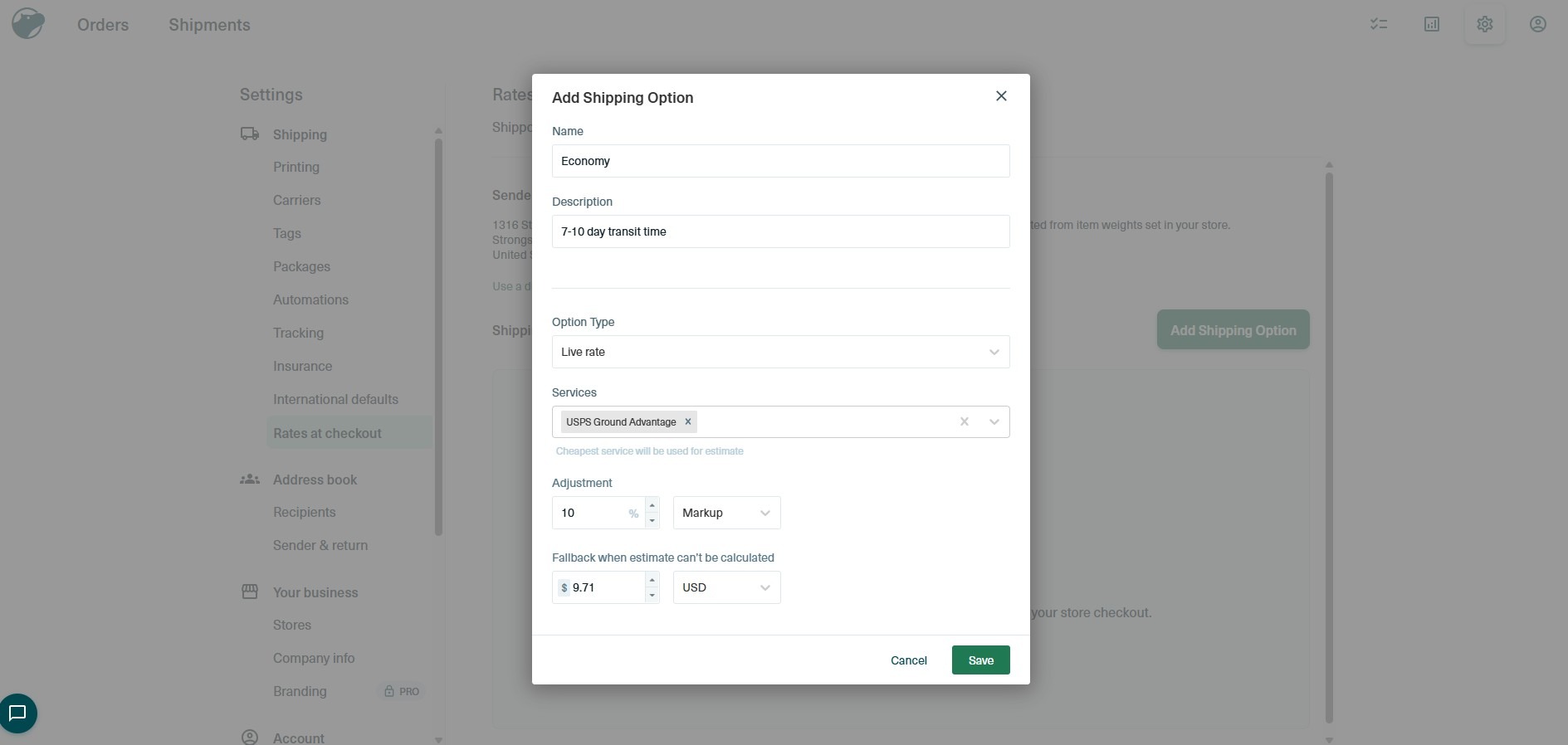Click the background Add Shipping Option button
This screenshot has height=745, width=1568.
coord(1233,330)
